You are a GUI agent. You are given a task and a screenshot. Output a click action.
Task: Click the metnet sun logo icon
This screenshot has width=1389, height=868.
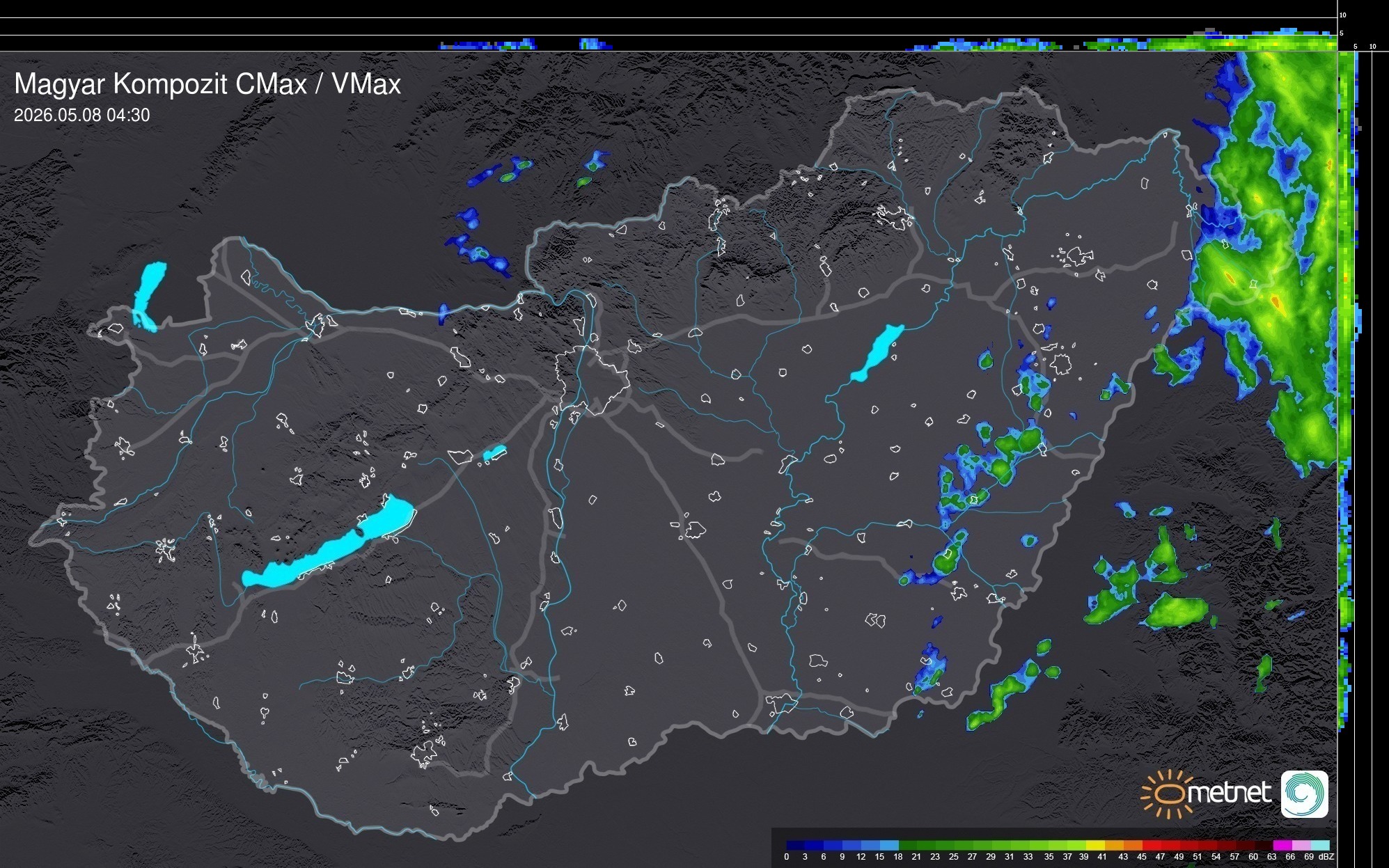coord(1163,794)
